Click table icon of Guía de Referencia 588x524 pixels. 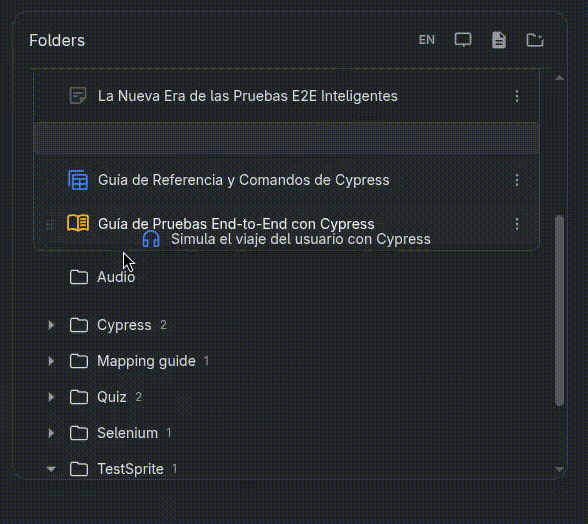(x=78, y=180)
